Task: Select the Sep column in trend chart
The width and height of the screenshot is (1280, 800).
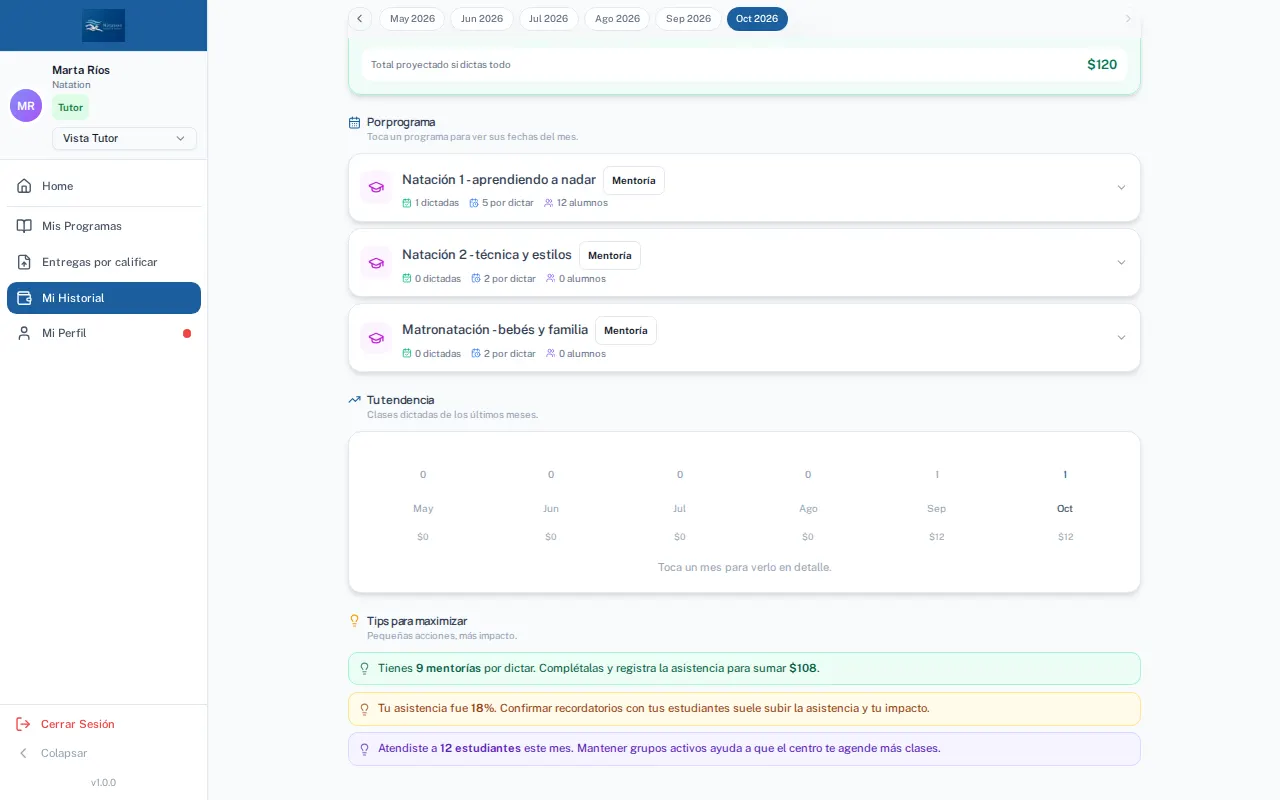Action: (937, 505)
